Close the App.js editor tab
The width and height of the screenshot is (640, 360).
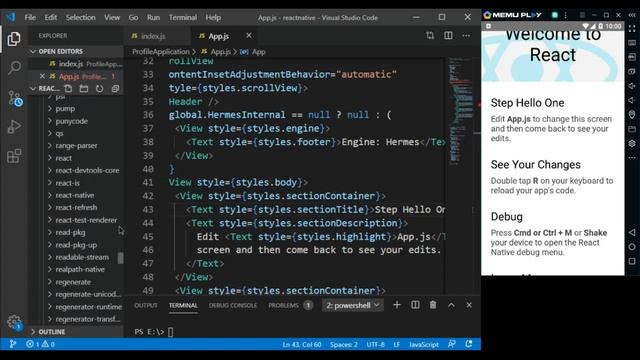click(249, 36)
